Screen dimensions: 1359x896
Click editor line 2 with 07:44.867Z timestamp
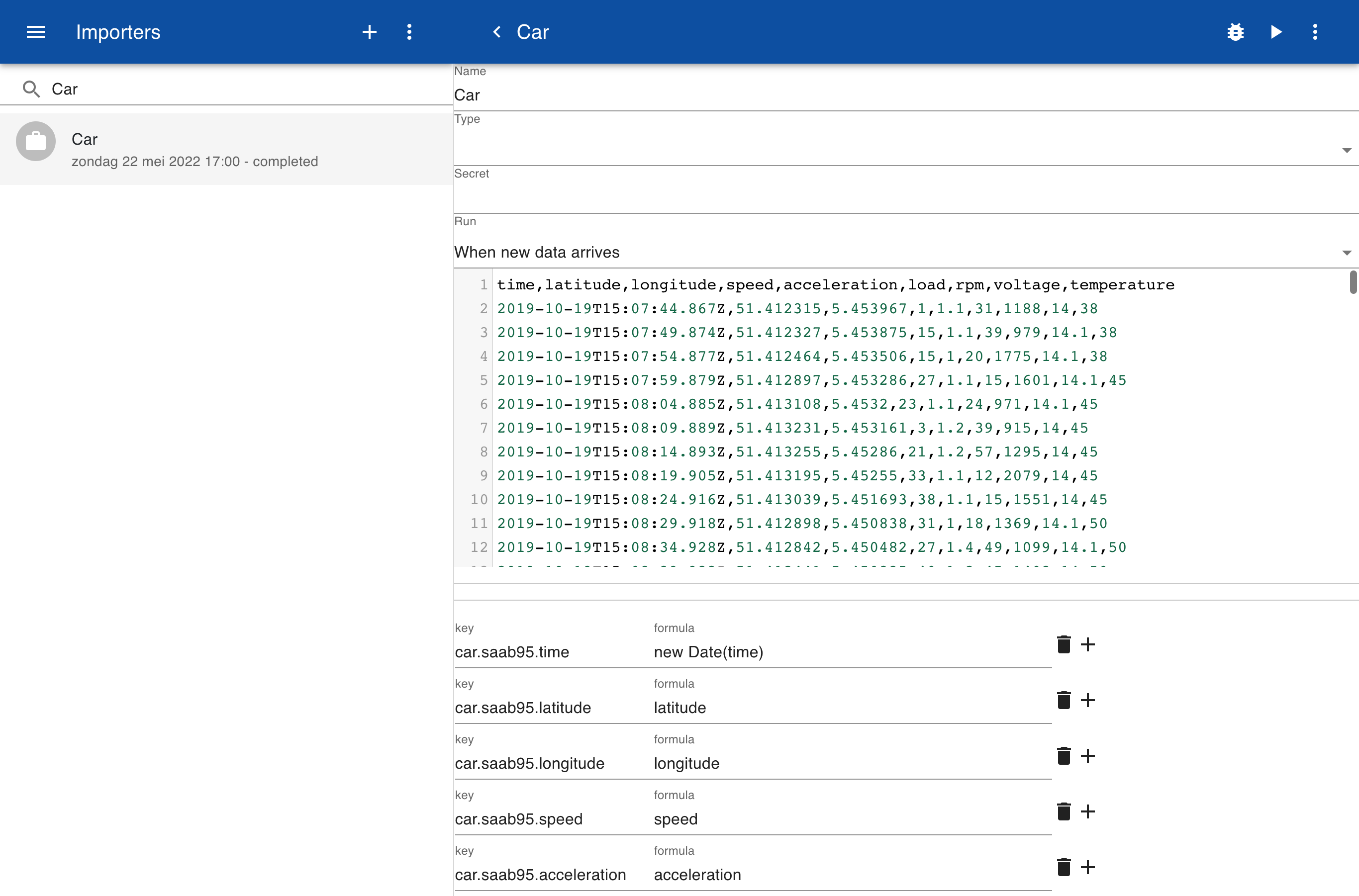point(797,309)
